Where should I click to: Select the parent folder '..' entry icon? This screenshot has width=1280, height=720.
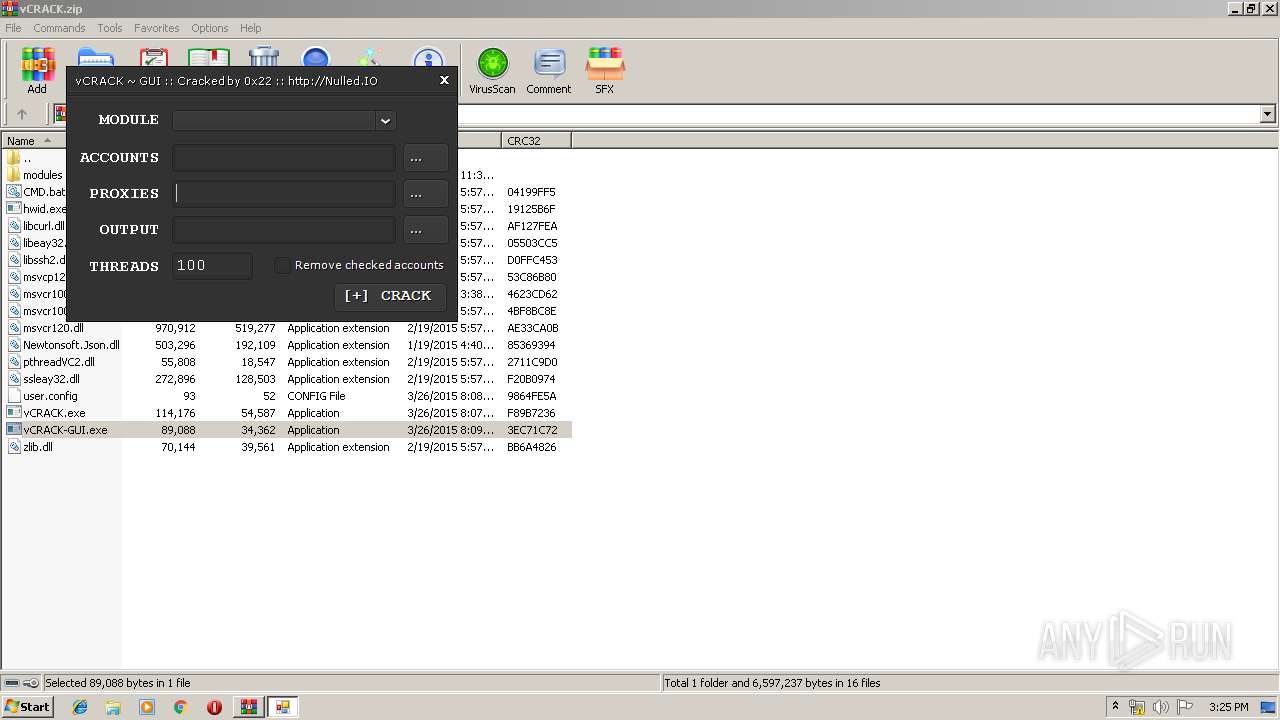point(14,158)
